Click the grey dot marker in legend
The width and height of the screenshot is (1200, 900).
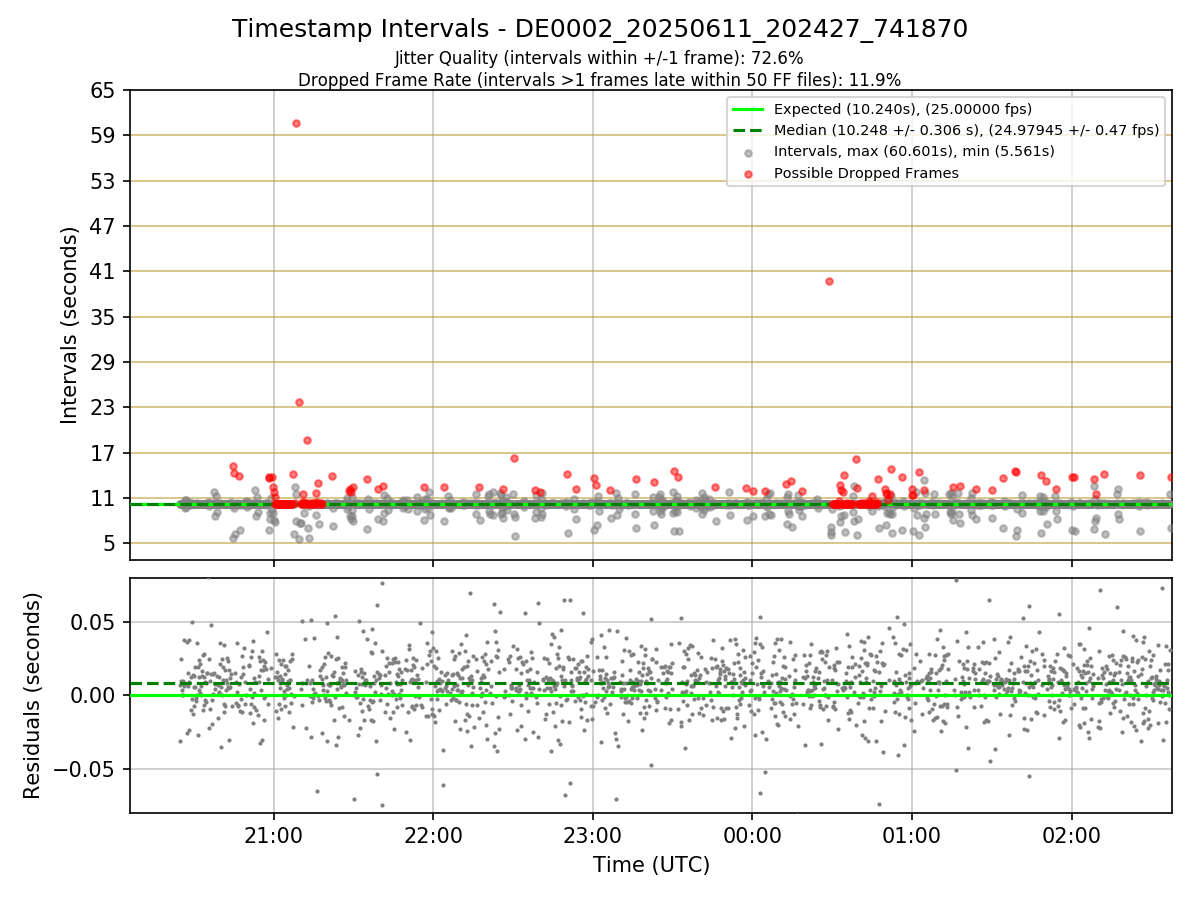749,152
